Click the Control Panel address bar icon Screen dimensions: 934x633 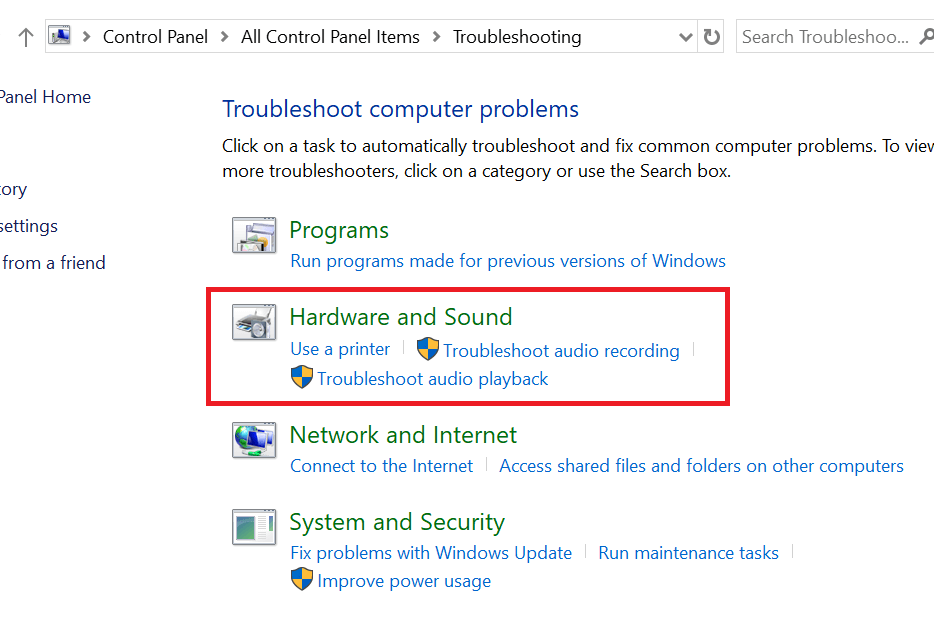(61, 37)
